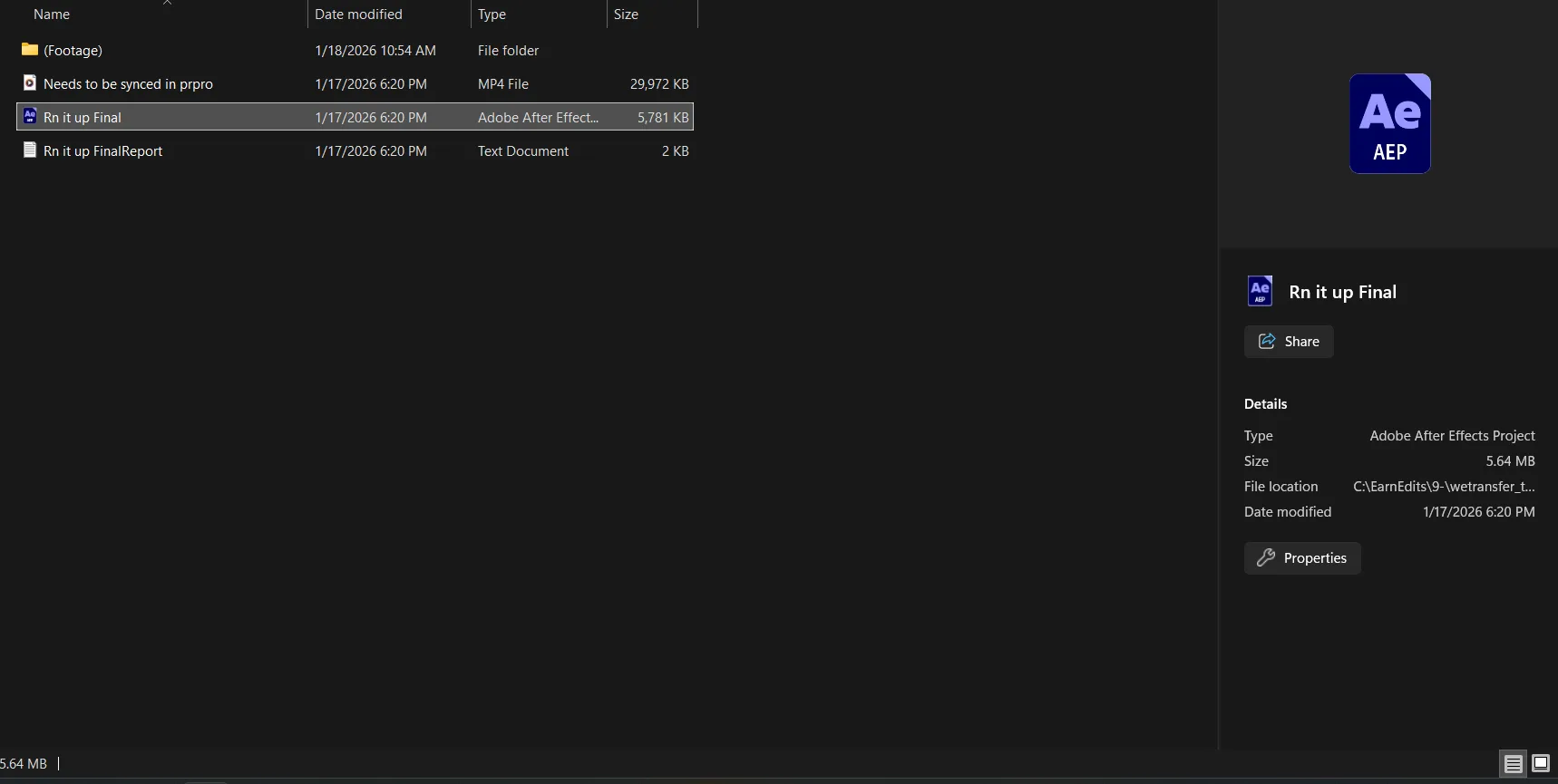Screen dimensions: 1558x784
Task: Click the large AEP preview thumbnail
Action: point(1389,123)
